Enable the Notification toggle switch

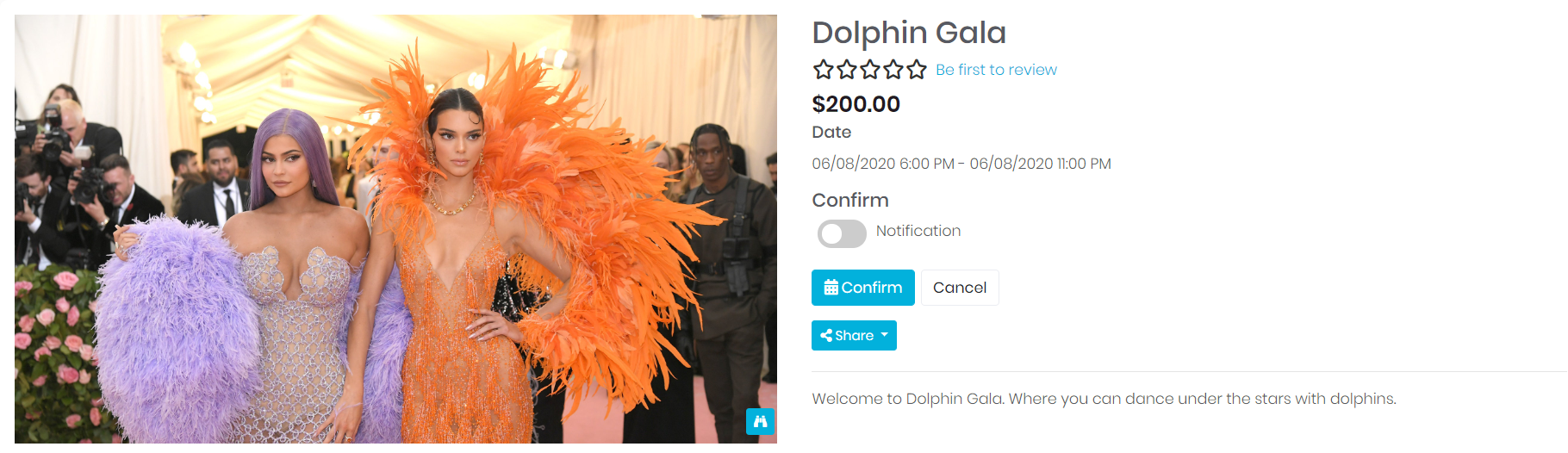[842, 233]
